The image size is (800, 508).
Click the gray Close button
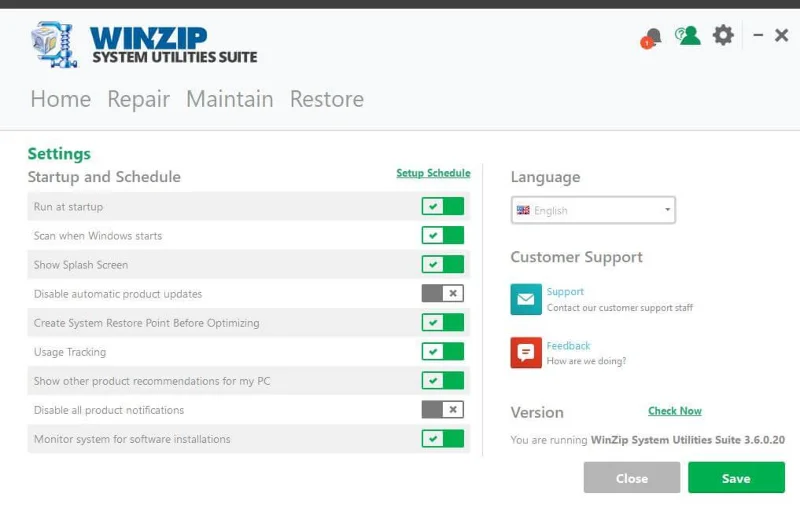tap(632, 478)
